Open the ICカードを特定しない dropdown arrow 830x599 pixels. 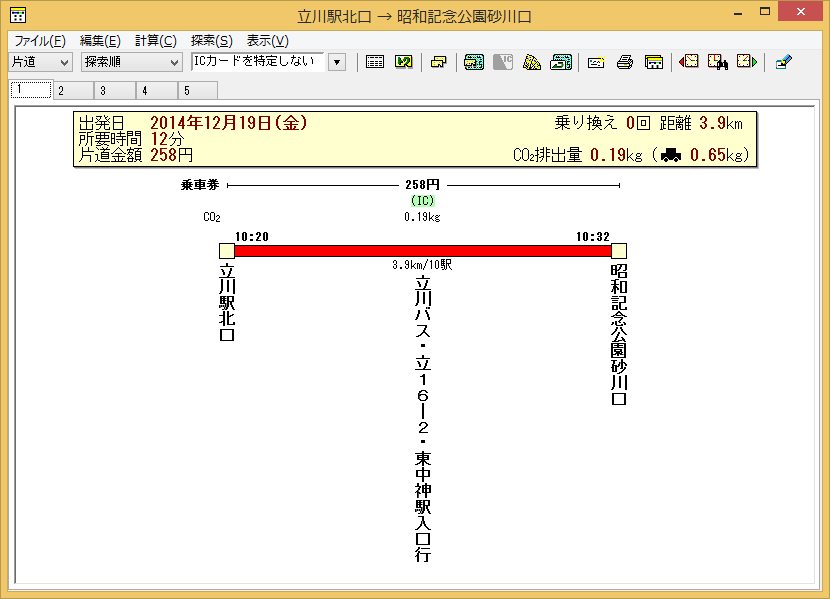coord(337,62)
